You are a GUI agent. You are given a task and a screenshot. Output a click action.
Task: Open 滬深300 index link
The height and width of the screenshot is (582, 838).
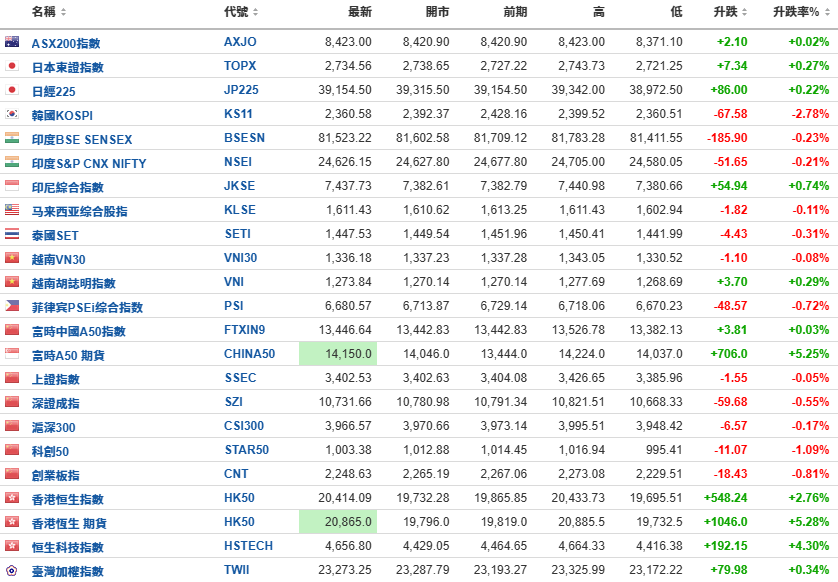coord(53,428)
